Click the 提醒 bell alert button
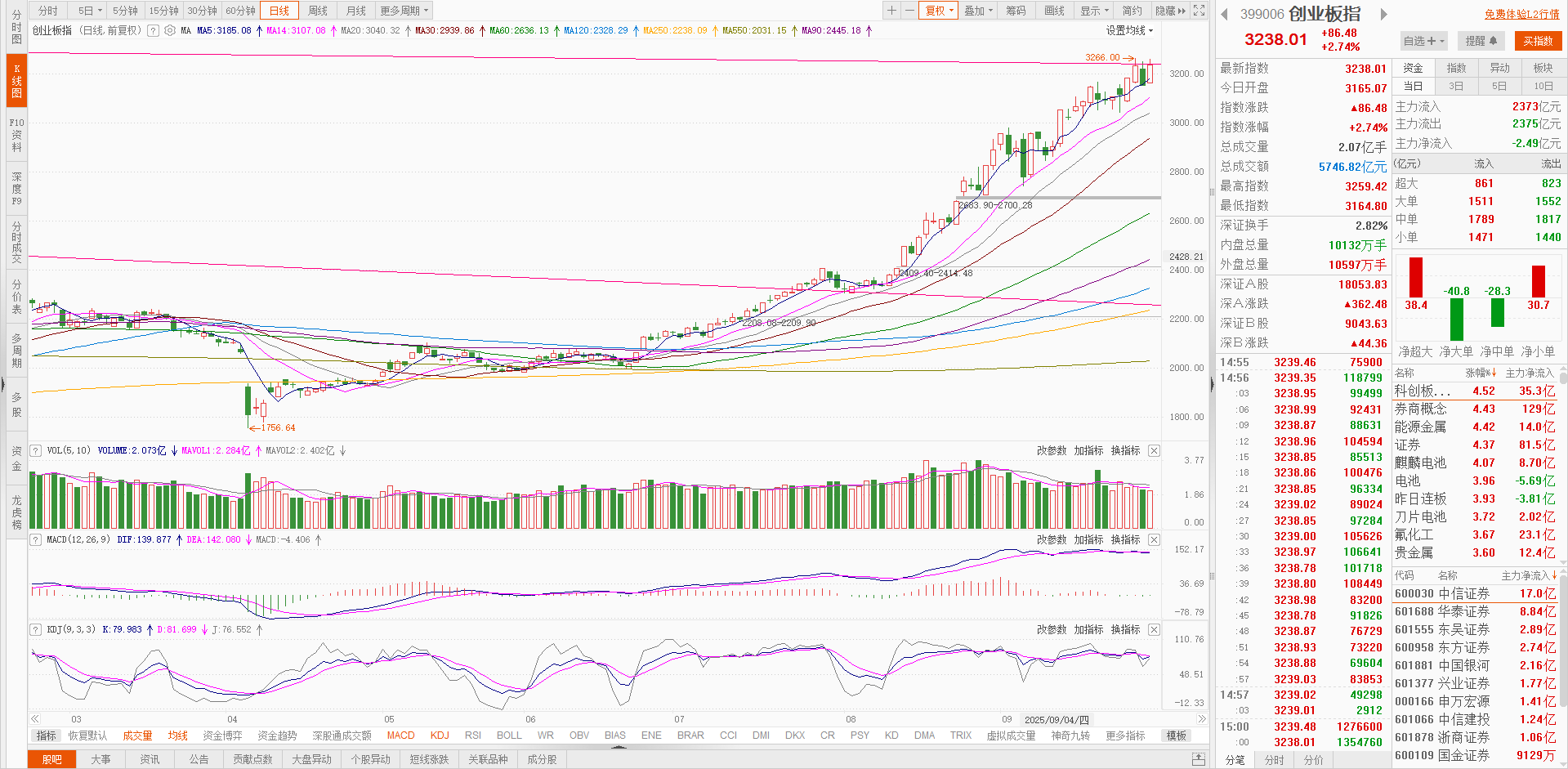 coord(1481,41)
